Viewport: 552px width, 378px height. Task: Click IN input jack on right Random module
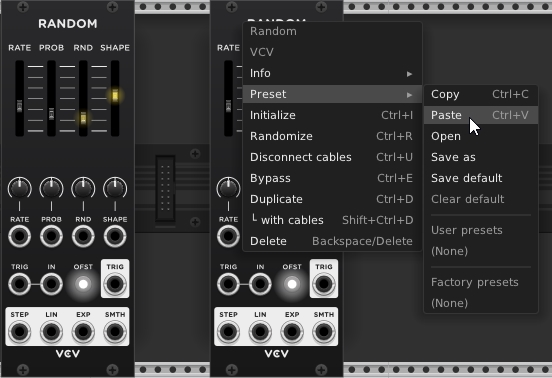[x=260, y=284]
